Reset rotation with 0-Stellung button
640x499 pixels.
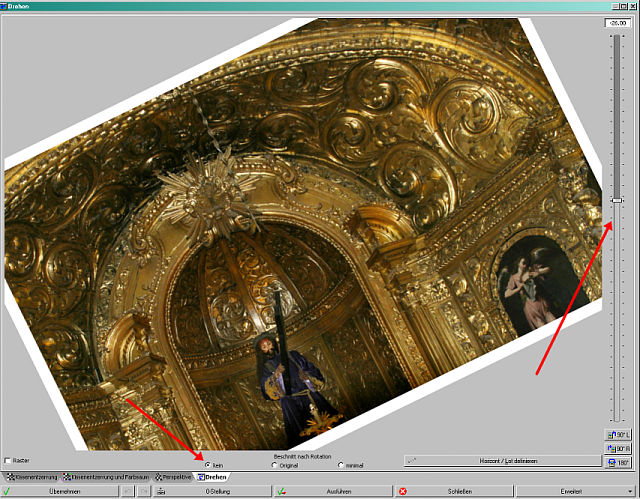click(x=212, y=492)
